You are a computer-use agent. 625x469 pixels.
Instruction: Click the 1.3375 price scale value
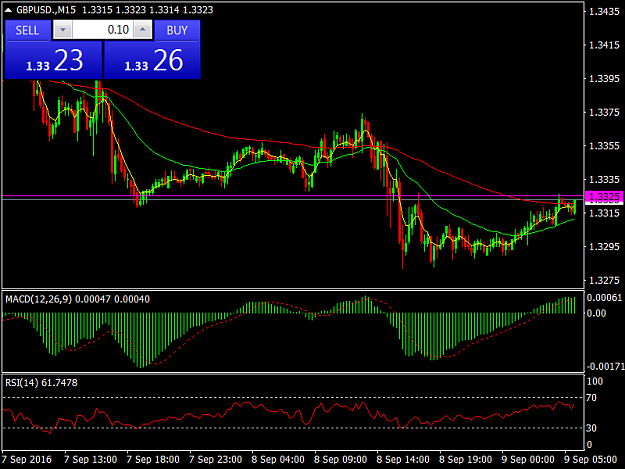(604, 112)
